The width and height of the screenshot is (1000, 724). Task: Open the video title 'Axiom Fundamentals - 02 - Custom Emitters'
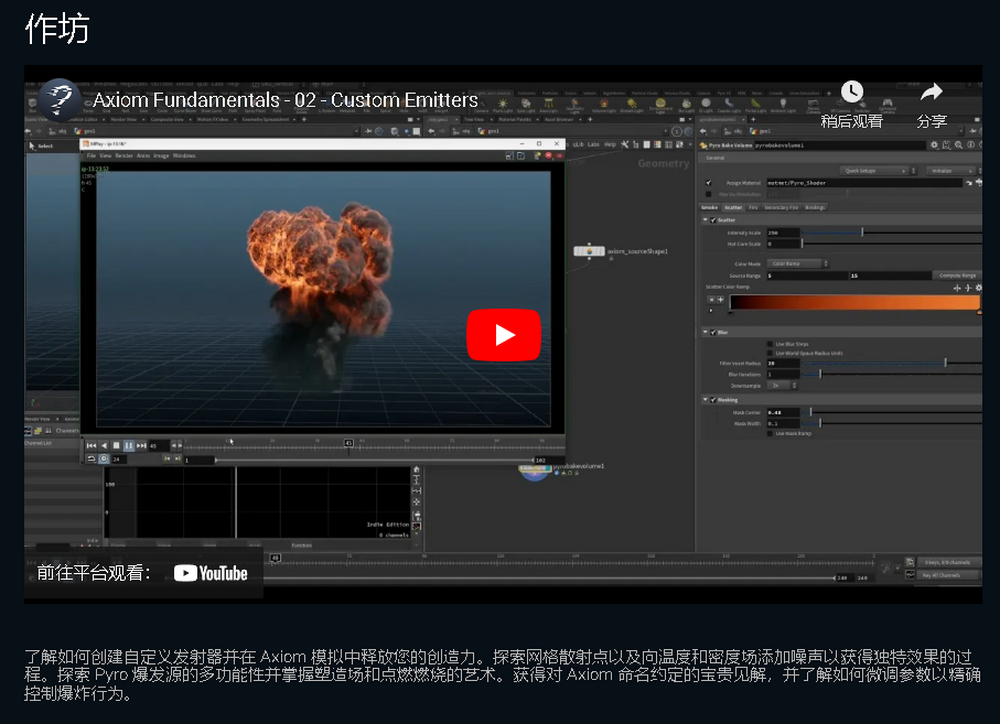285,100
